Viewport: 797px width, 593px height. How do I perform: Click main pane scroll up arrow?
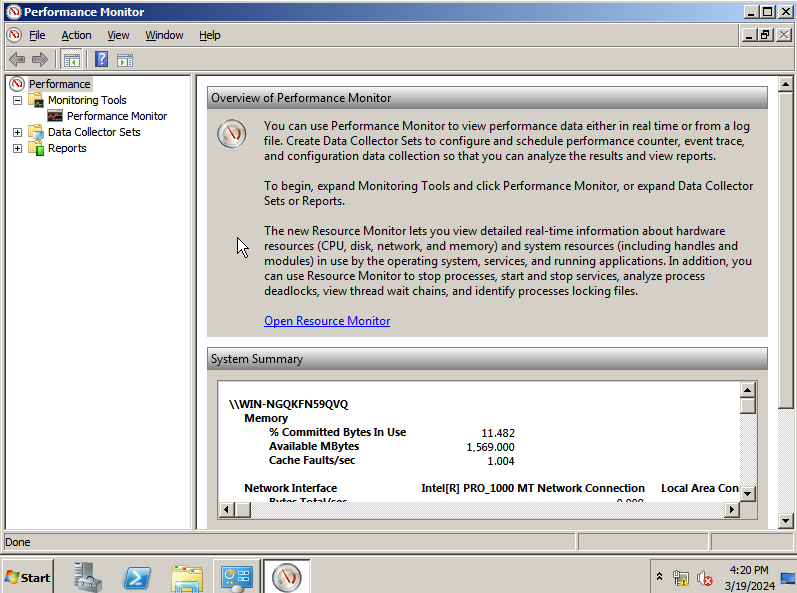click(785, 84)
